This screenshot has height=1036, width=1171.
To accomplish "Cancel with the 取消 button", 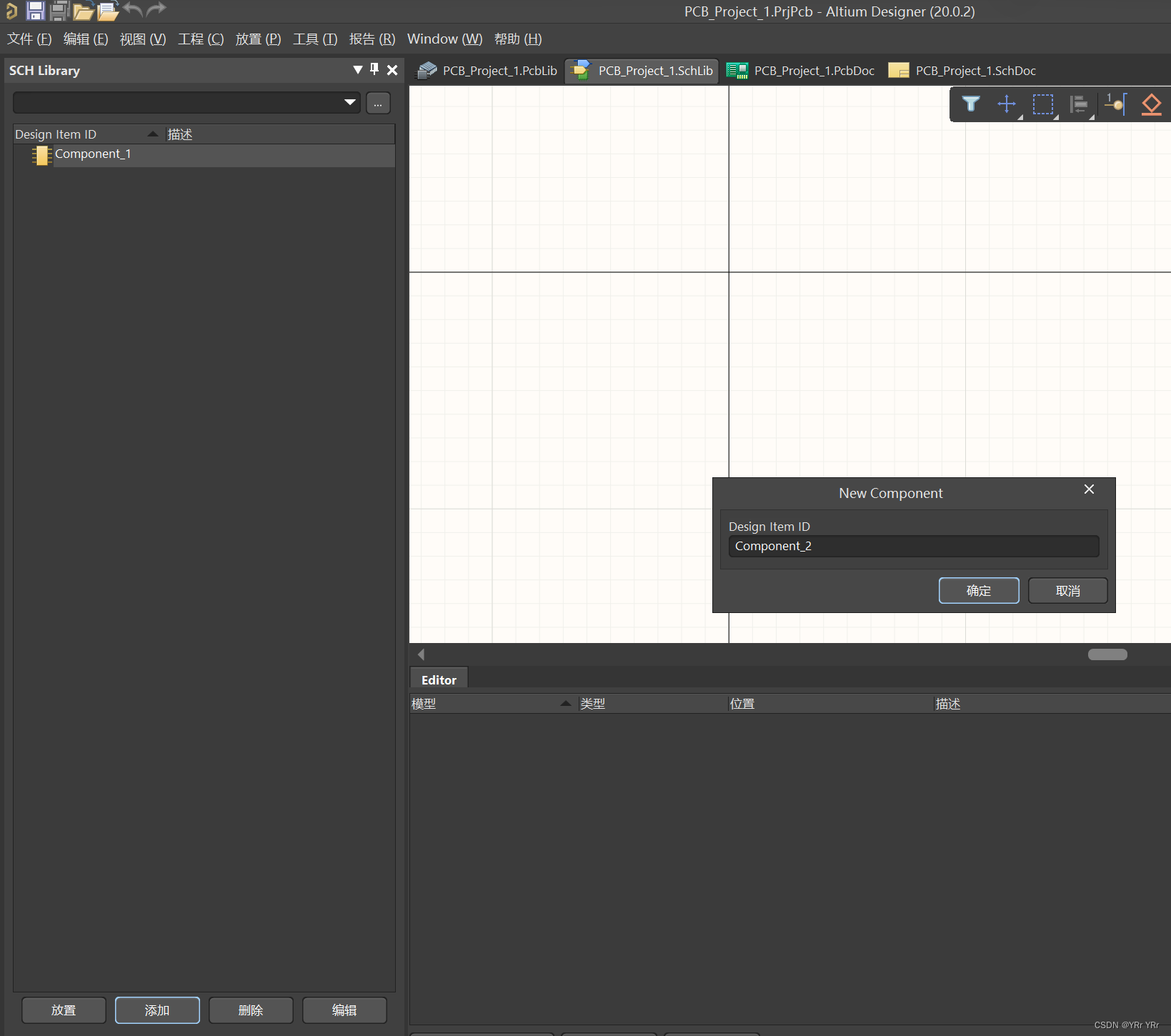I will pos(1068,591).
